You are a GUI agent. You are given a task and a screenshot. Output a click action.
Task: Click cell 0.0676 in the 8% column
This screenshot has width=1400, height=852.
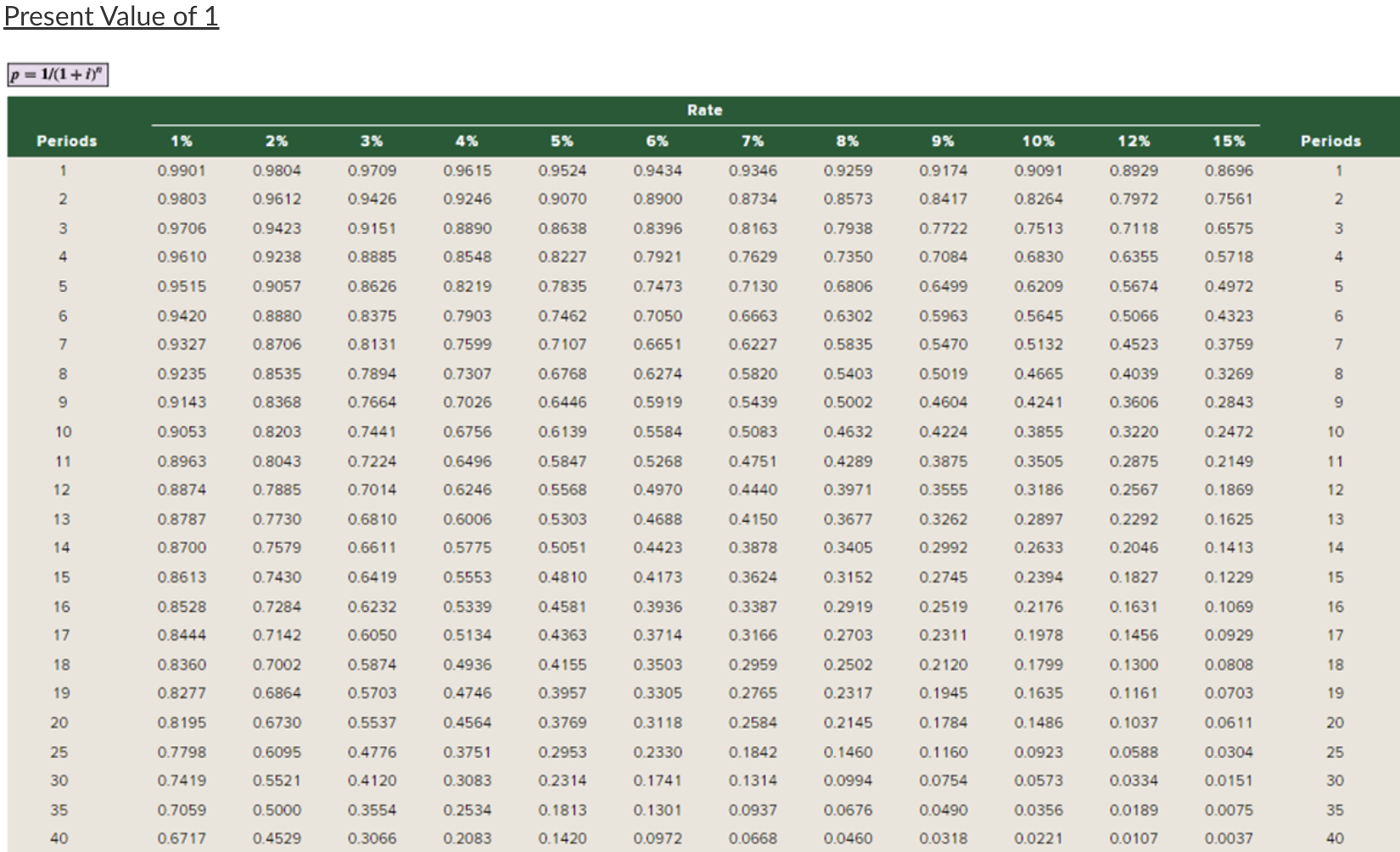[x=848, y=810]
